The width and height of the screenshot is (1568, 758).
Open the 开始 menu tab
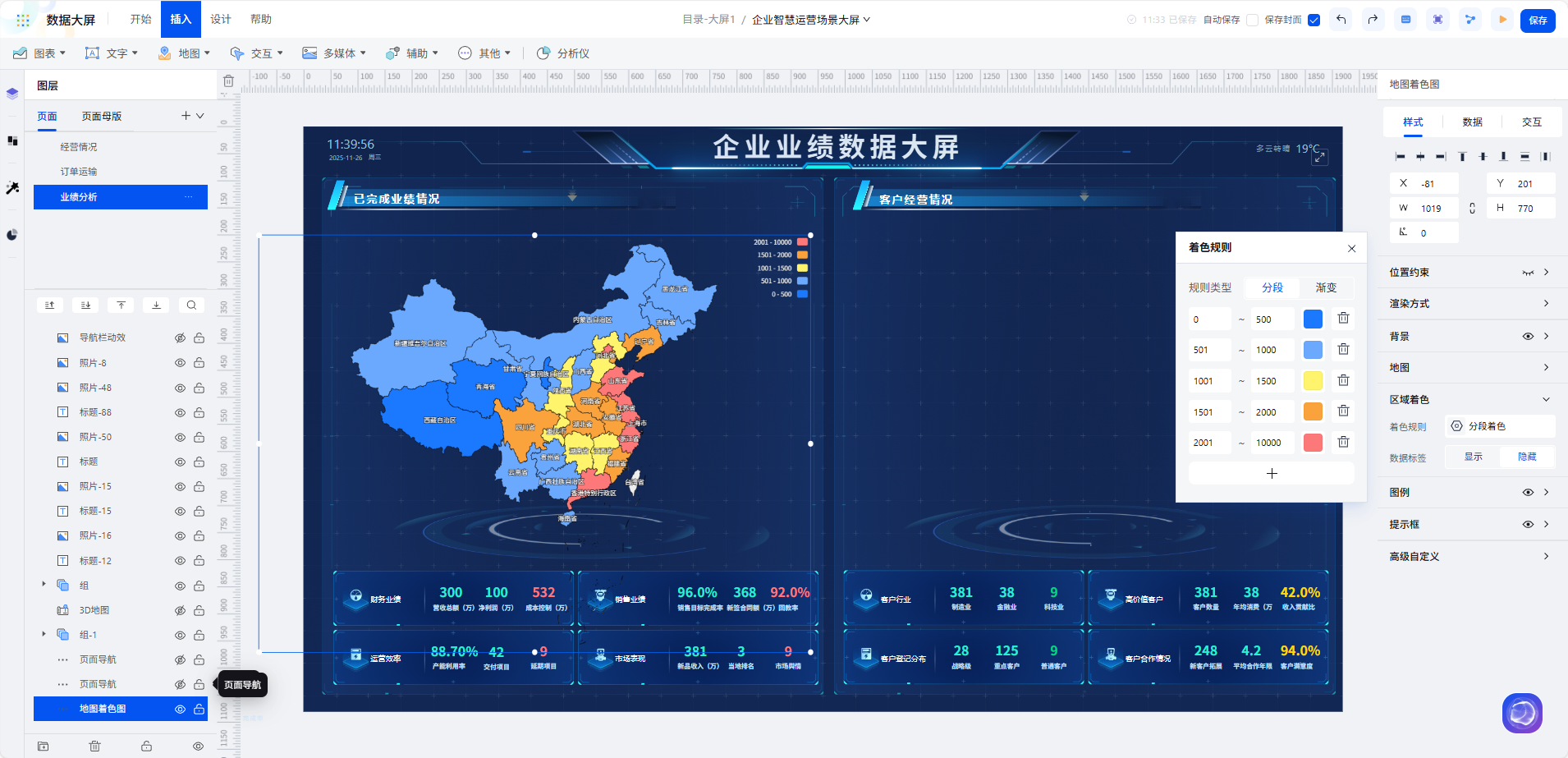click(x=140, y=19)
